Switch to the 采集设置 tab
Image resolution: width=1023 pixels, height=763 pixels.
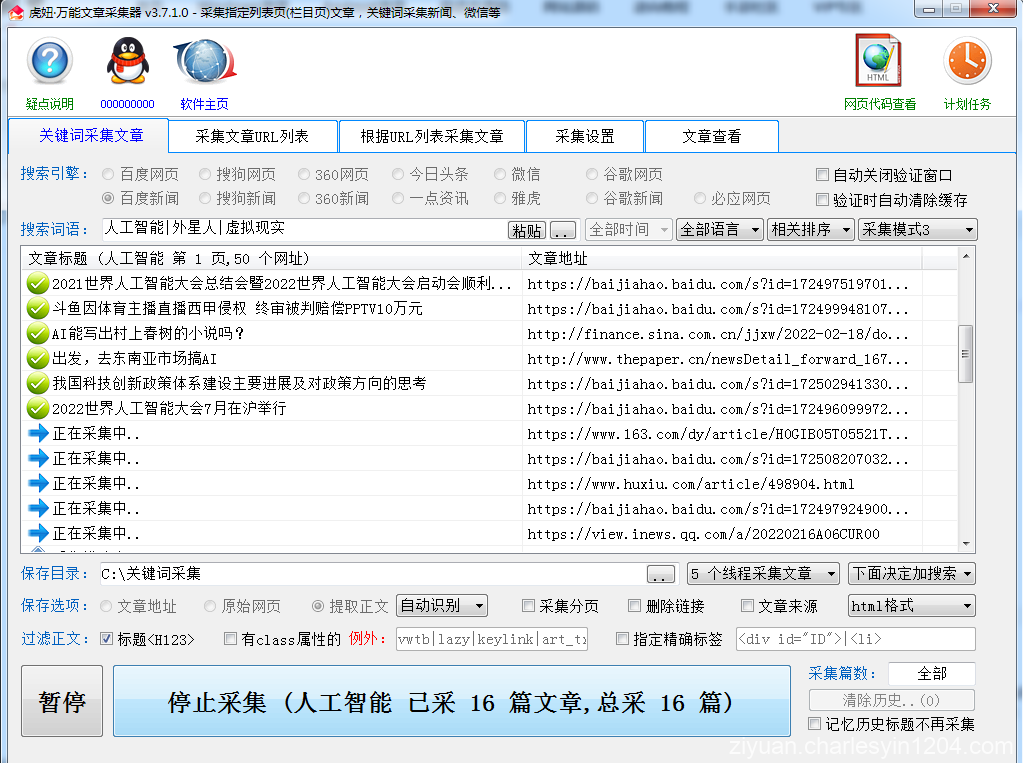tap(585, 136)
